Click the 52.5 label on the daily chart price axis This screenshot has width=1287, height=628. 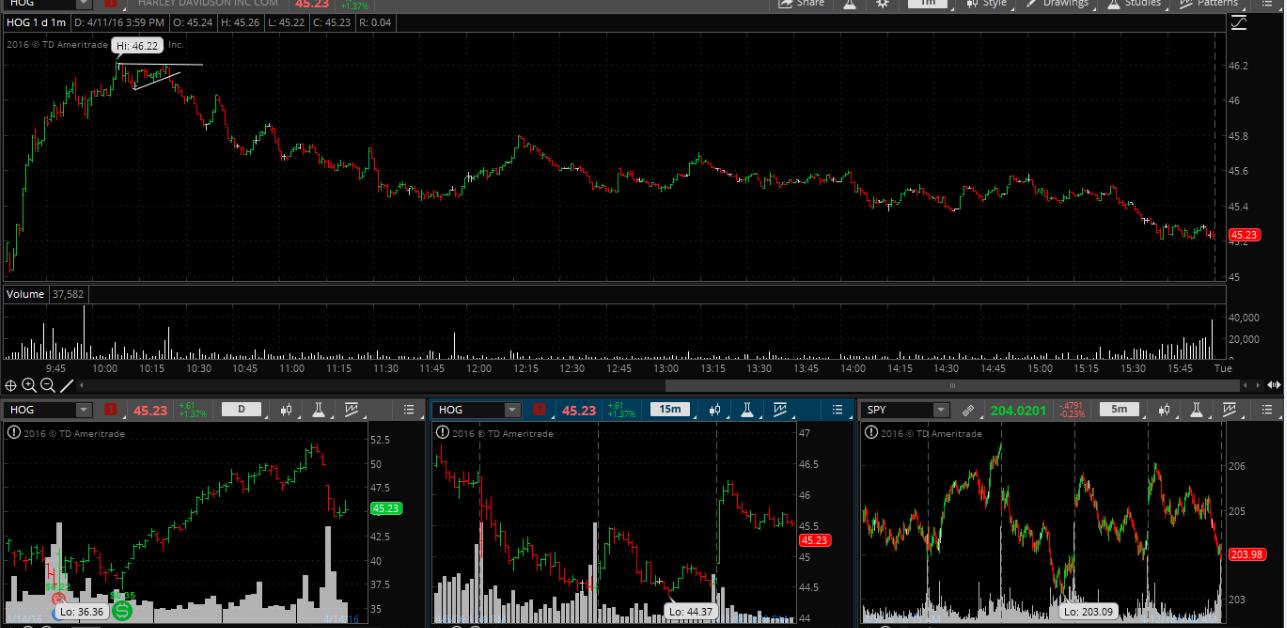tap(382, 440)
